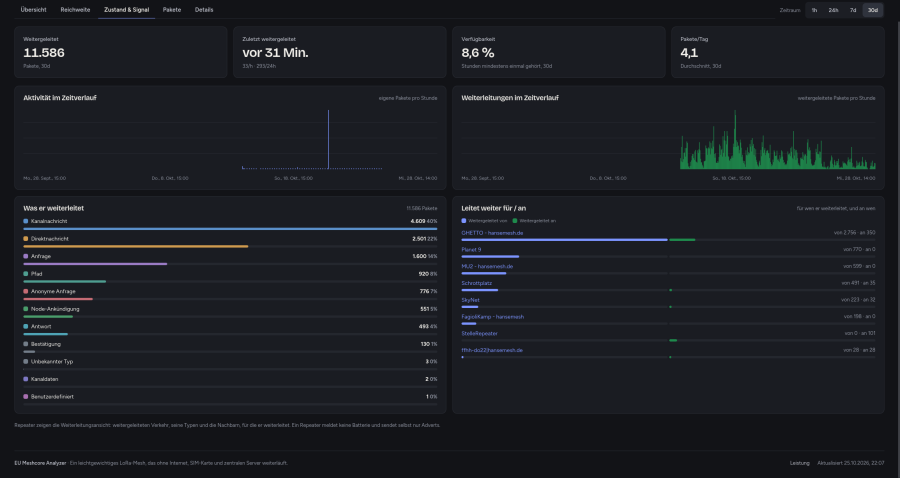Click the 'Was er weiterleitet' heading
Screen dimensions: 900x478
tap(53, 208)
